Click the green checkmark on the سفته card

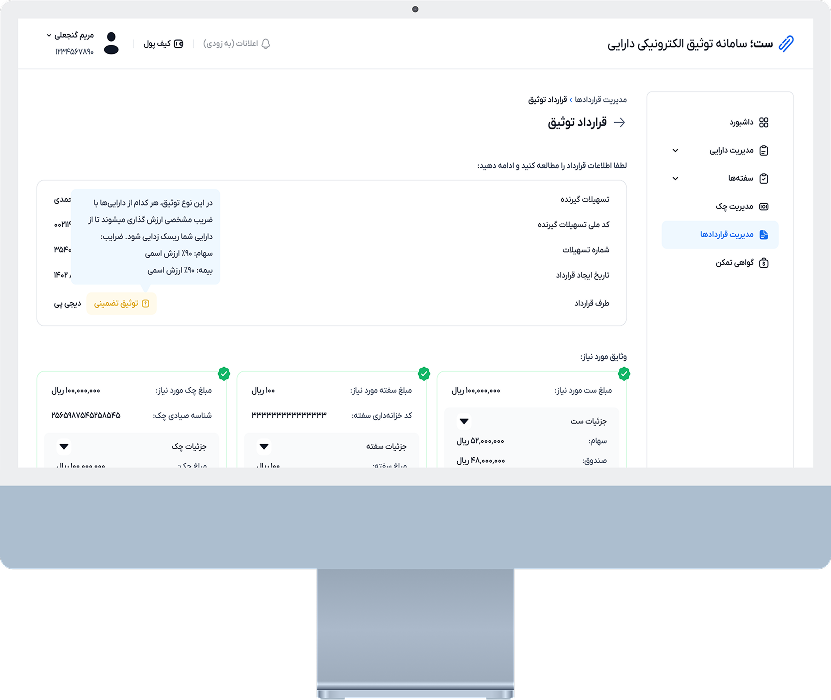(x=424, y=374)
